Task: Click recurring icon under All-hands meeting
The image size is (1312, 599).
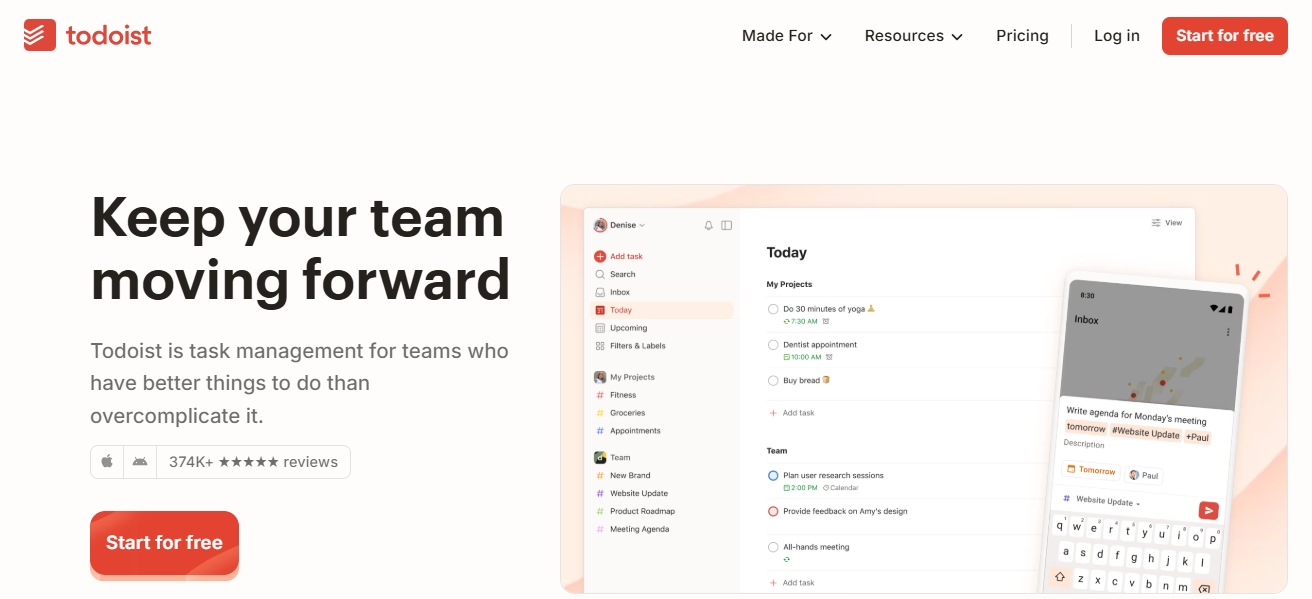Action: point(787,560)
